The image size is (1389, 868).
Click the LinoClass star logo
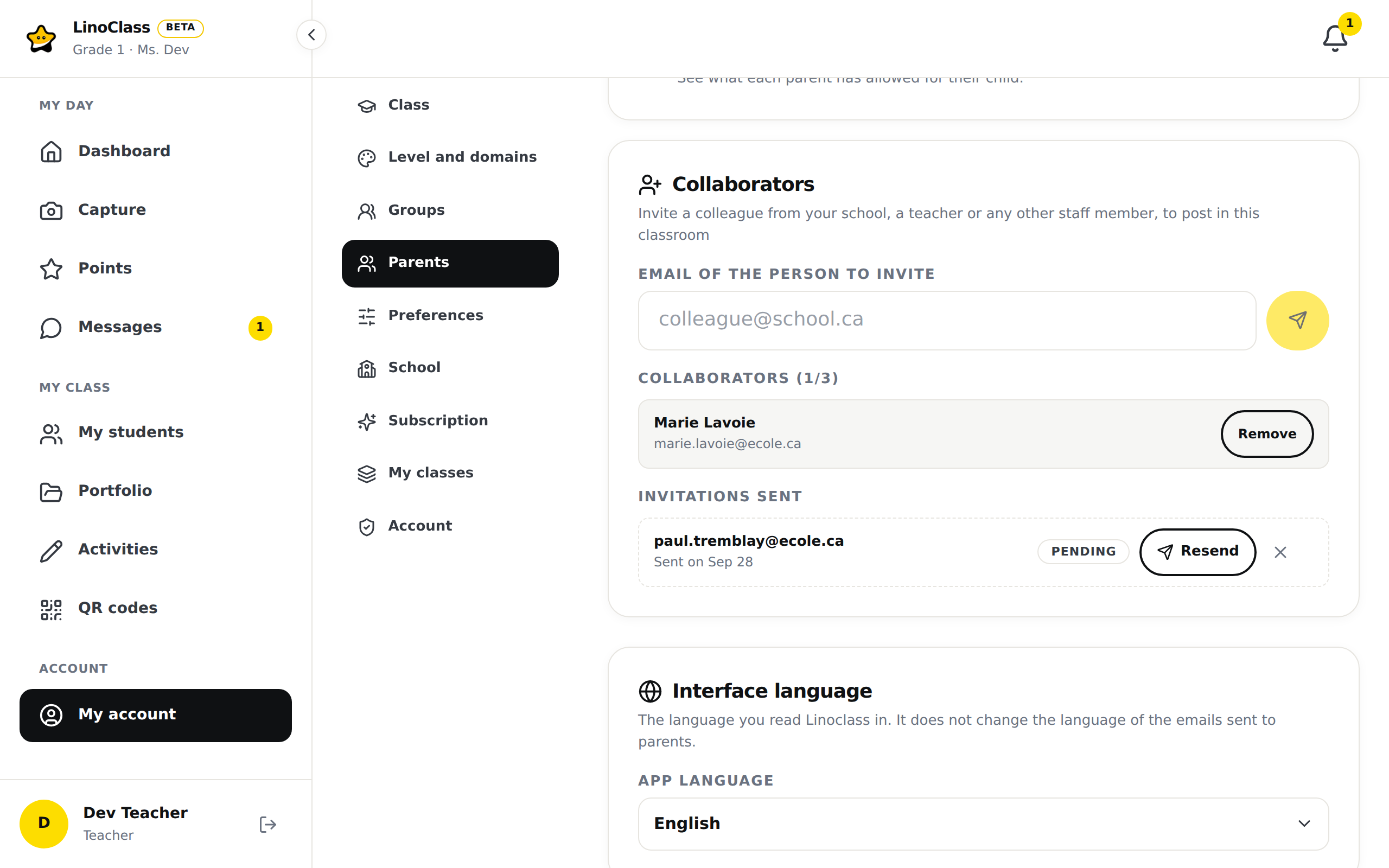point(41,39)
